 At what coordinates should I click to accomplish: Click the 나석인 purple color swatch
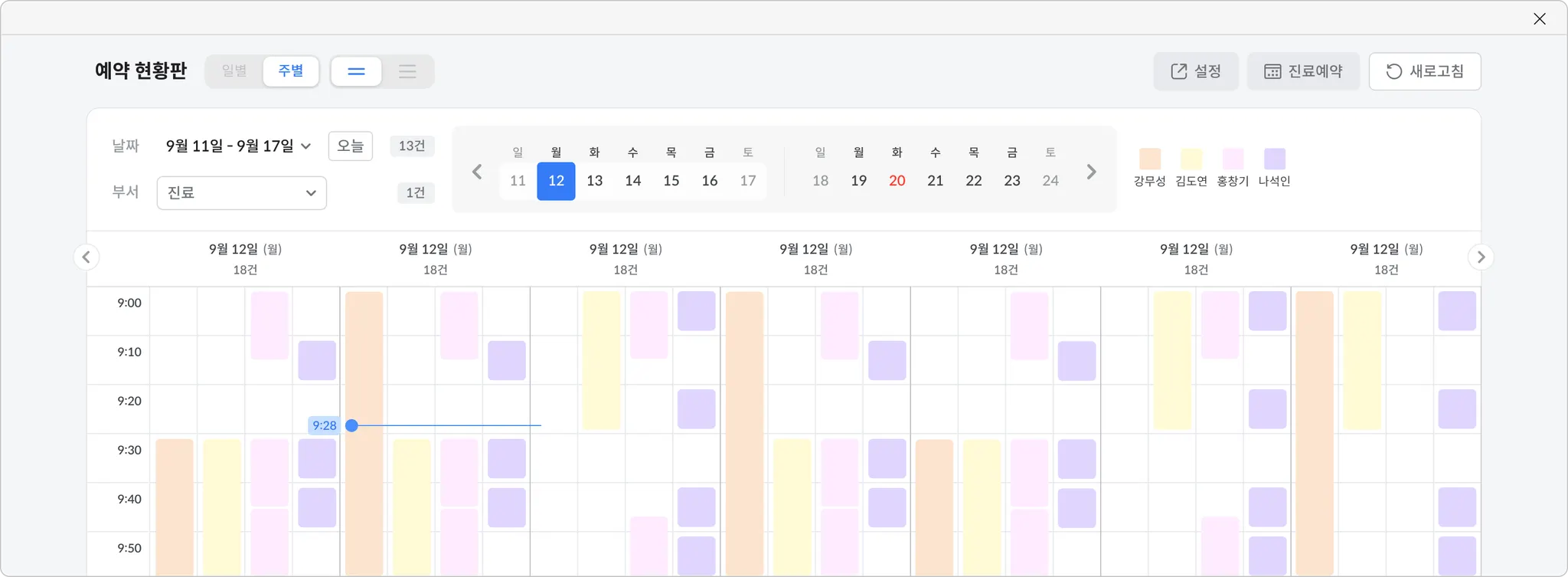coord(1274,159)
